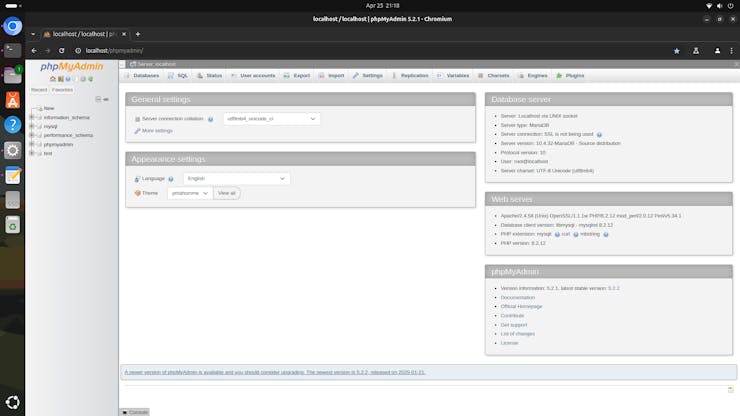
Task: Open the Official Homepage link
Action: (521, 306)
